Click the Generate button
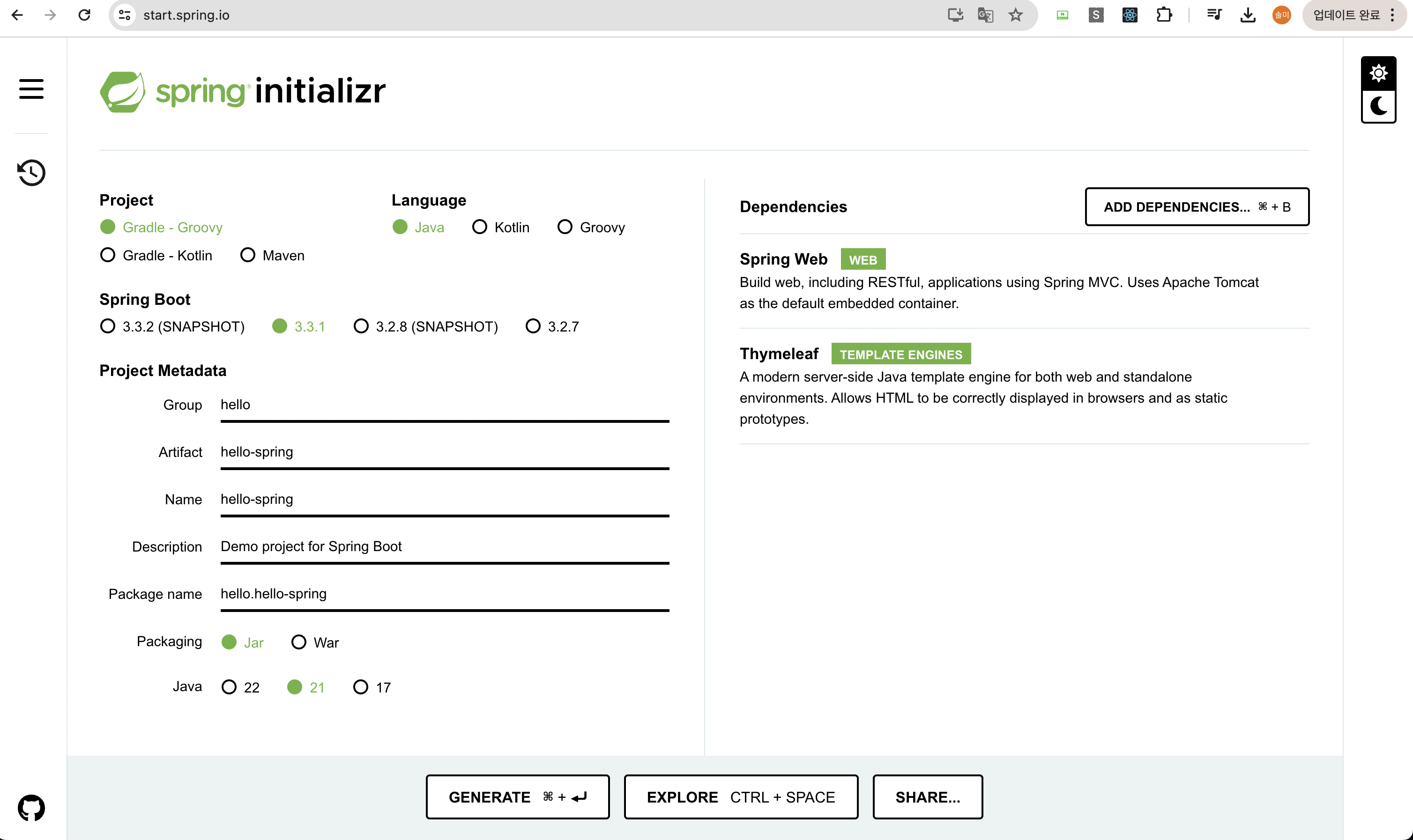 click(x=517, y=796)
